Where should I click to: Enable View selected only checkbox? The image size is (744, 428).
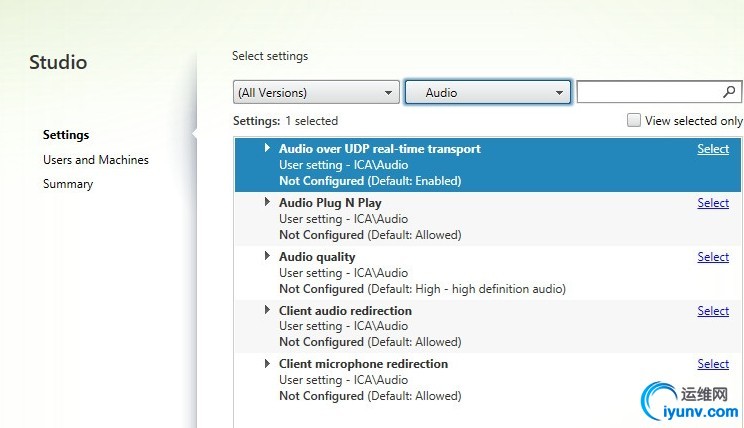(634, 120)
